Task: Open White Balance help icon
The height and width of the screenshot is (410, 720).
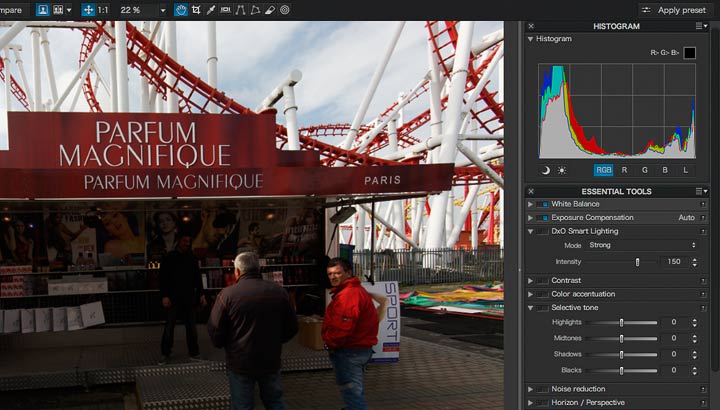Action: coord(703,204)
